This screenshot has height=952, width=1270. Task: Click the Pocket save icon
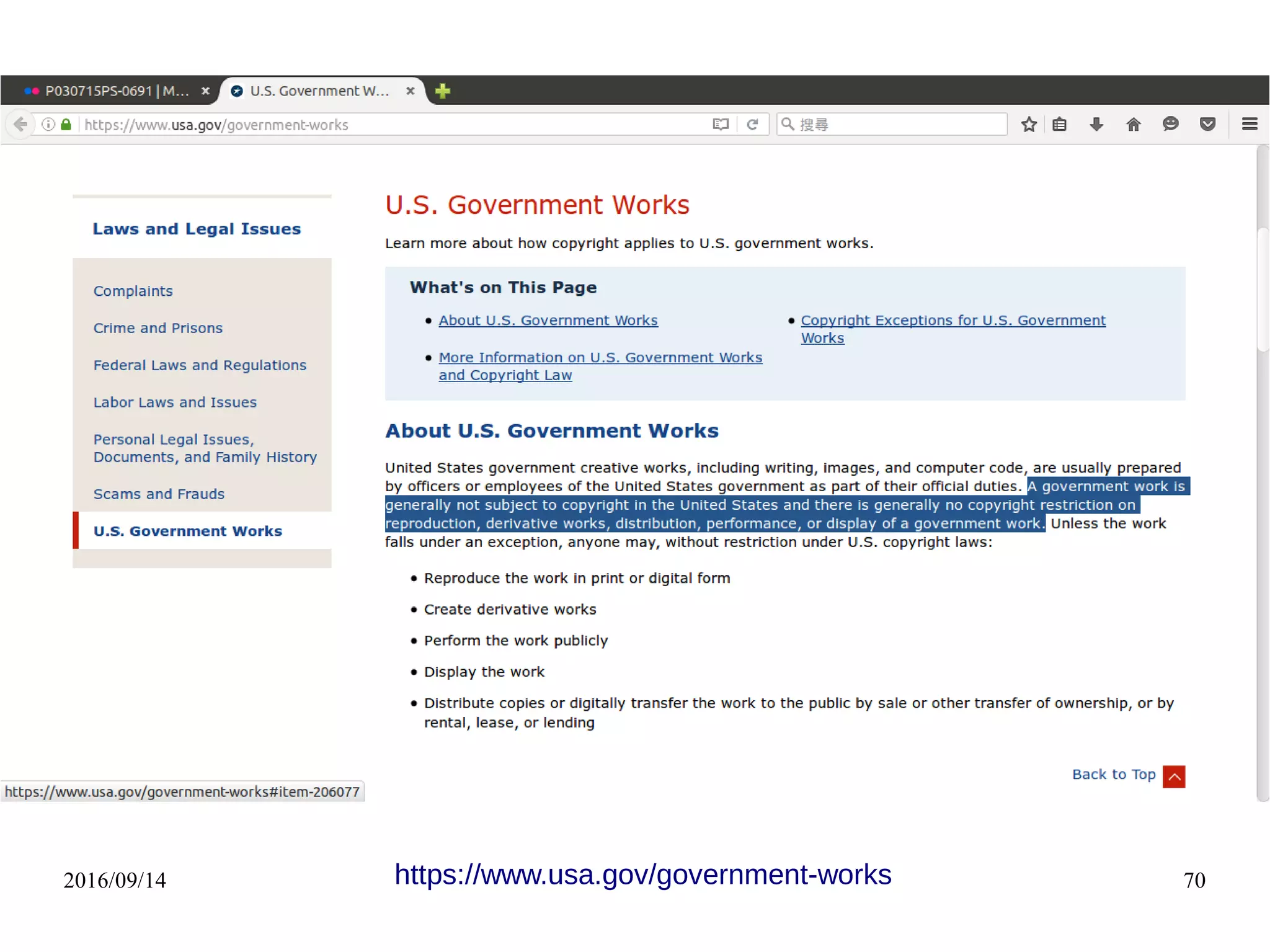click(1207, 125)
